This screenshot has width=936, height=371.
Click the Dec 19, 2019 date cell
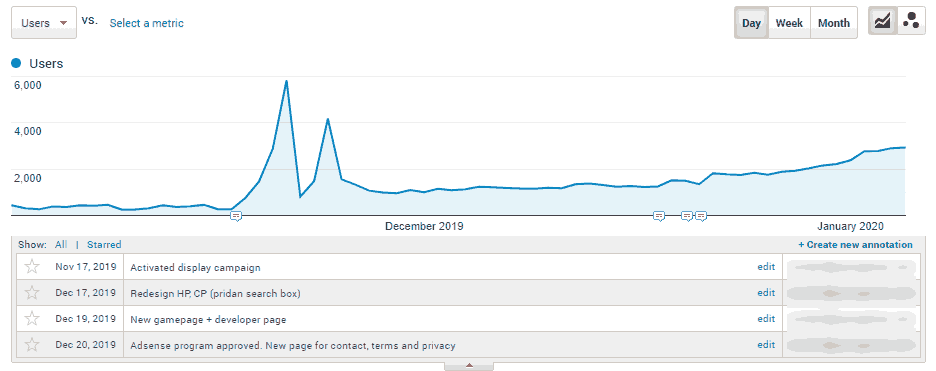click(86, 319)
